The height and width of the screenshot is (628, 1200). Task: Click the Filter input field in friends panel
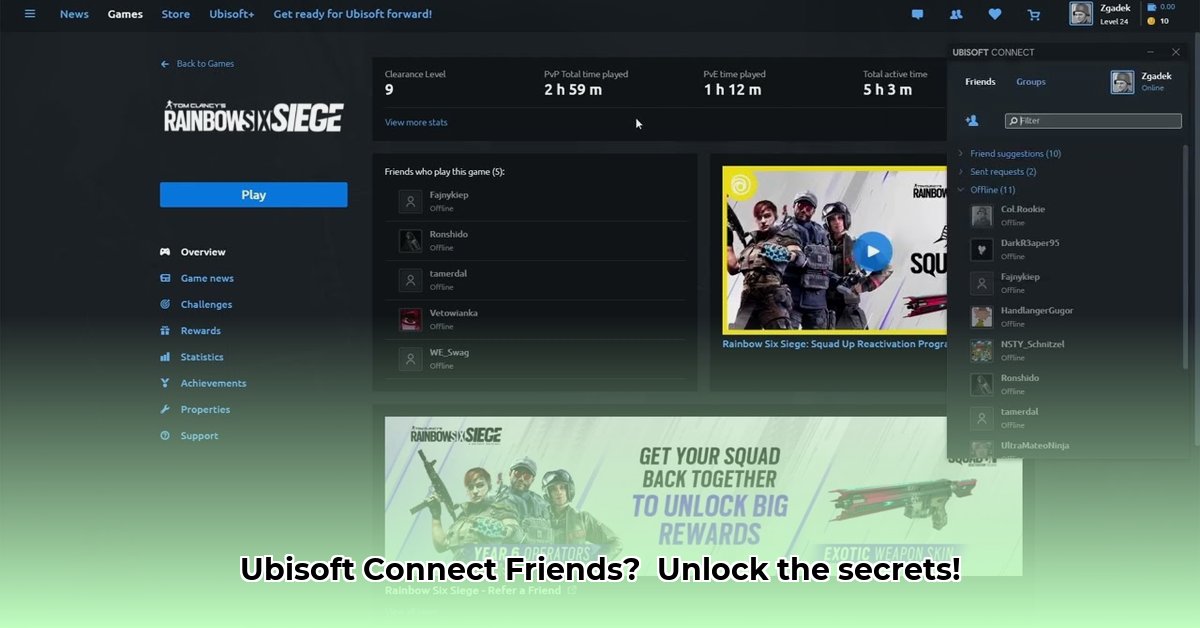point(1092,120)
